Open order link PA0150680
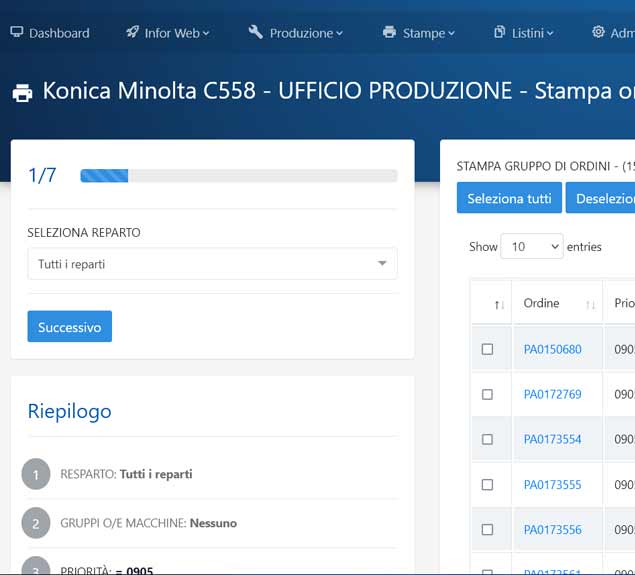The width and height of the screenshot is (635, 575). tap(552, 349)
